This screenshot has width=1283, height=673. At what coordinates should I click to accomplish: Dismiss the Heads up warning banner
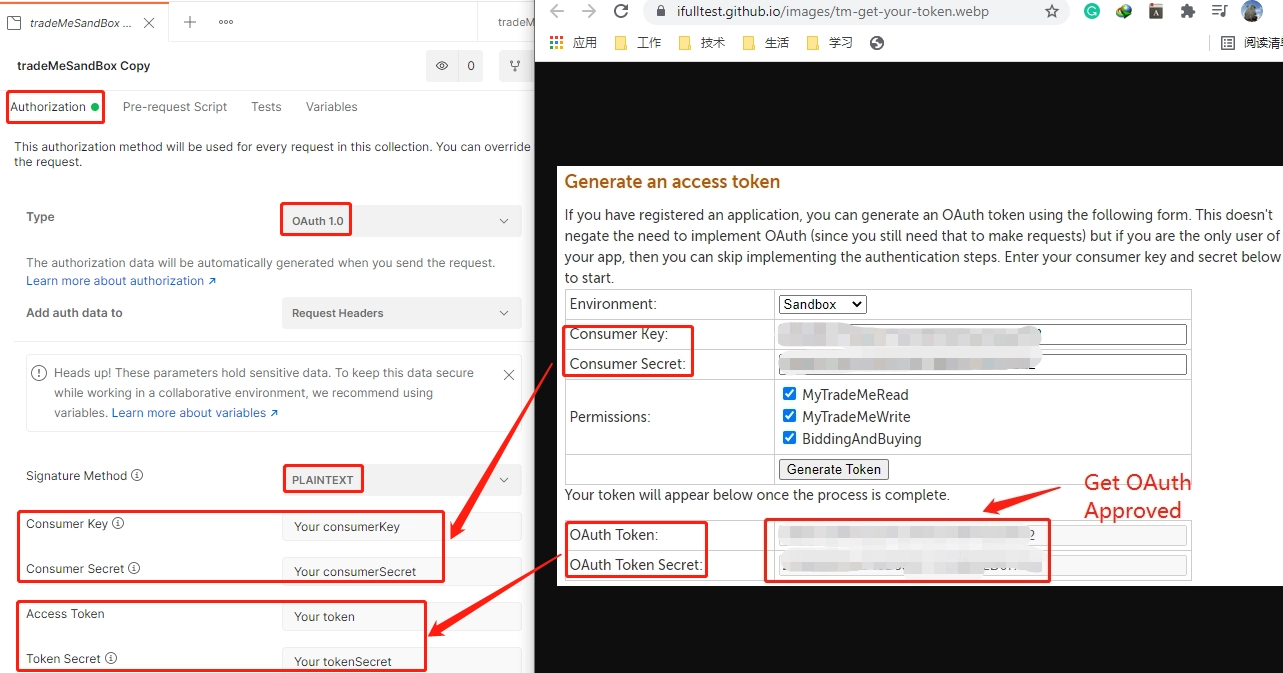[x=509, y=375]
